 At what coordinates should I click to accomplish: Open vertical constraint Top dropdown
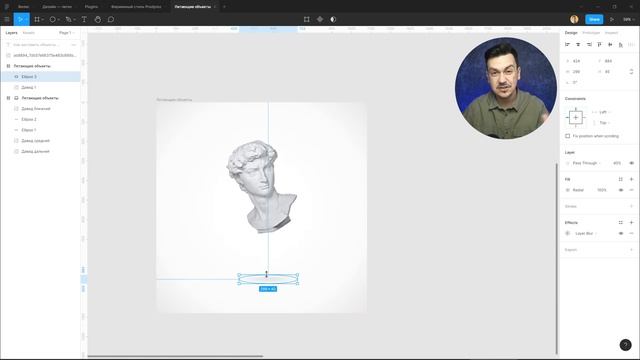tap(604, 122)
